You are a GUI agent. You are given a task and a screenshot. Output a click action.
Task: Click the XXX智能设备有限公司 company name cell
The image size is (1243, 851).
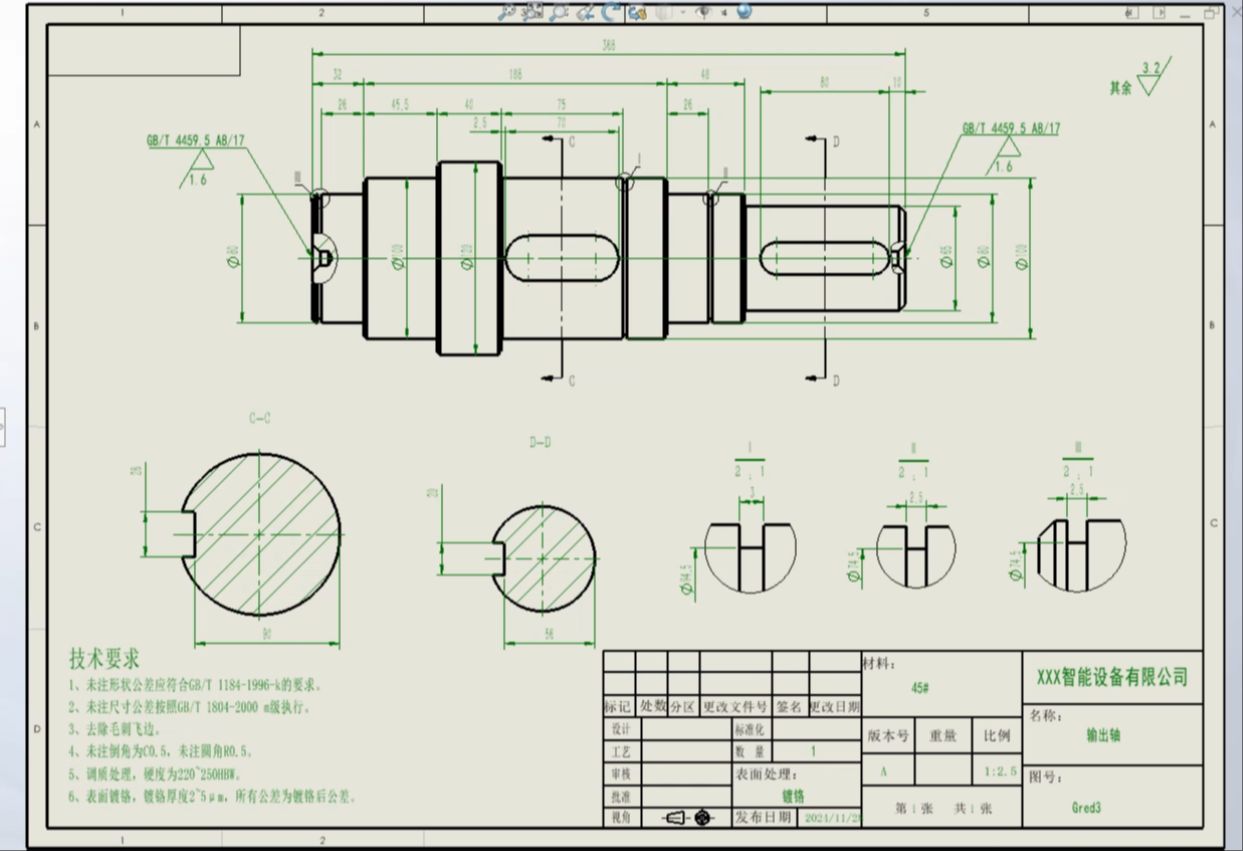coord(1112,677)
